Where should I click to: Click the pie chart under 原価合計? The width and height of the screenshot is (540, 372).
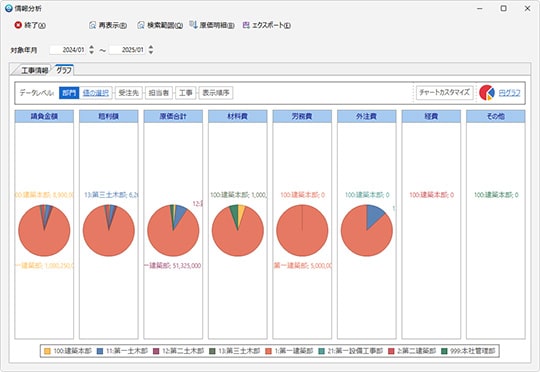[x=173, y=230]
